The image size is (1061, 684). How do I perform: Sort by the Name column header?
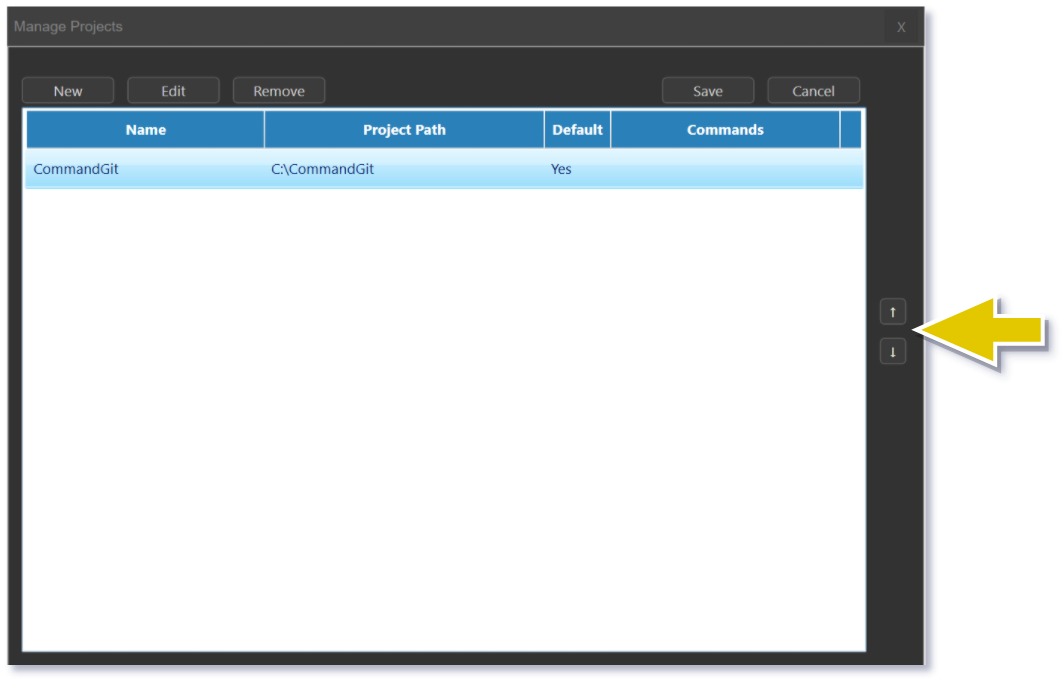coord(146,130)
